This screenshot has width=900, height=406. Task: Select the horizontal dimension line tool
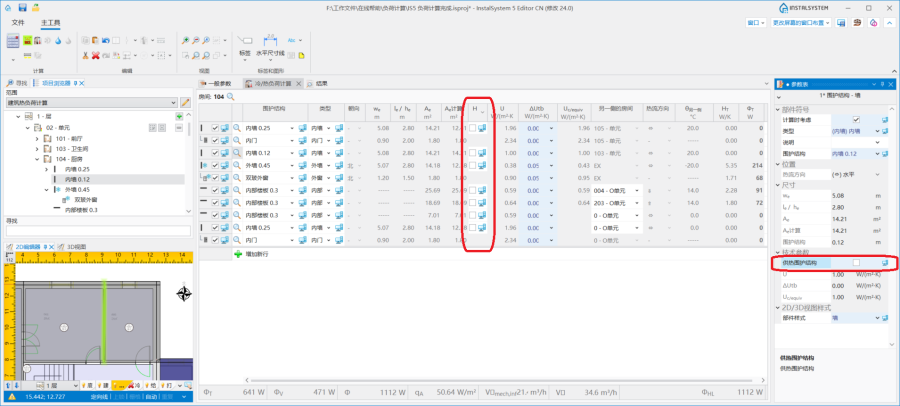(270, 46)
